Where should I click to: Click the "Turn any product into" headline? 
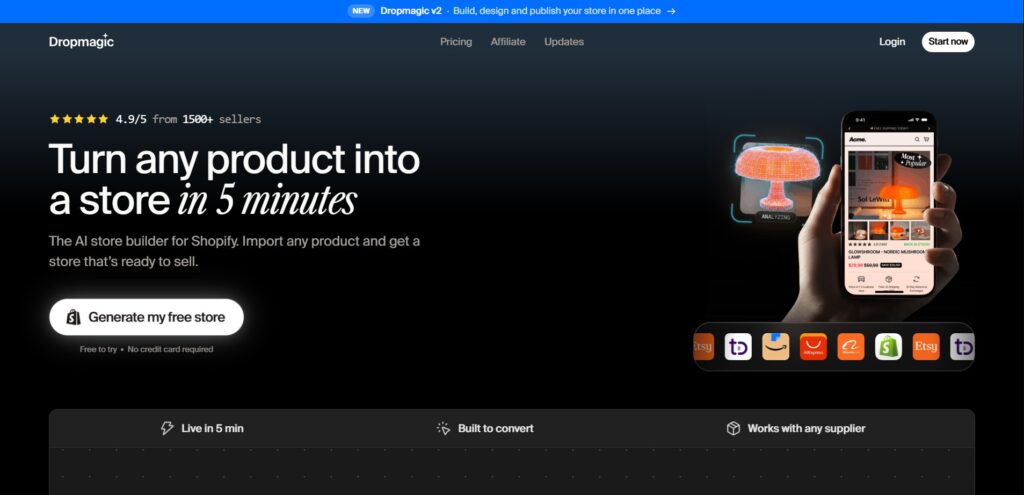point(234,159)
